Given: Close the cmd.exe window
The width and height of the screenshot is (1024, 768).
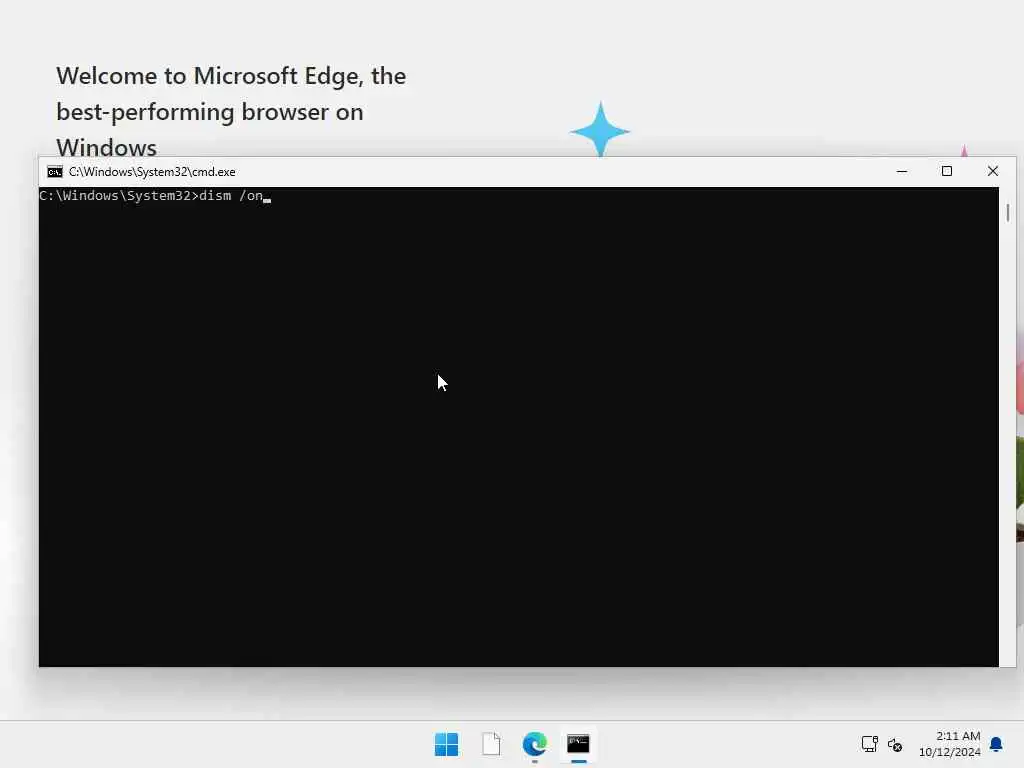Looking at the screenshot, I should tap(993, 171).
